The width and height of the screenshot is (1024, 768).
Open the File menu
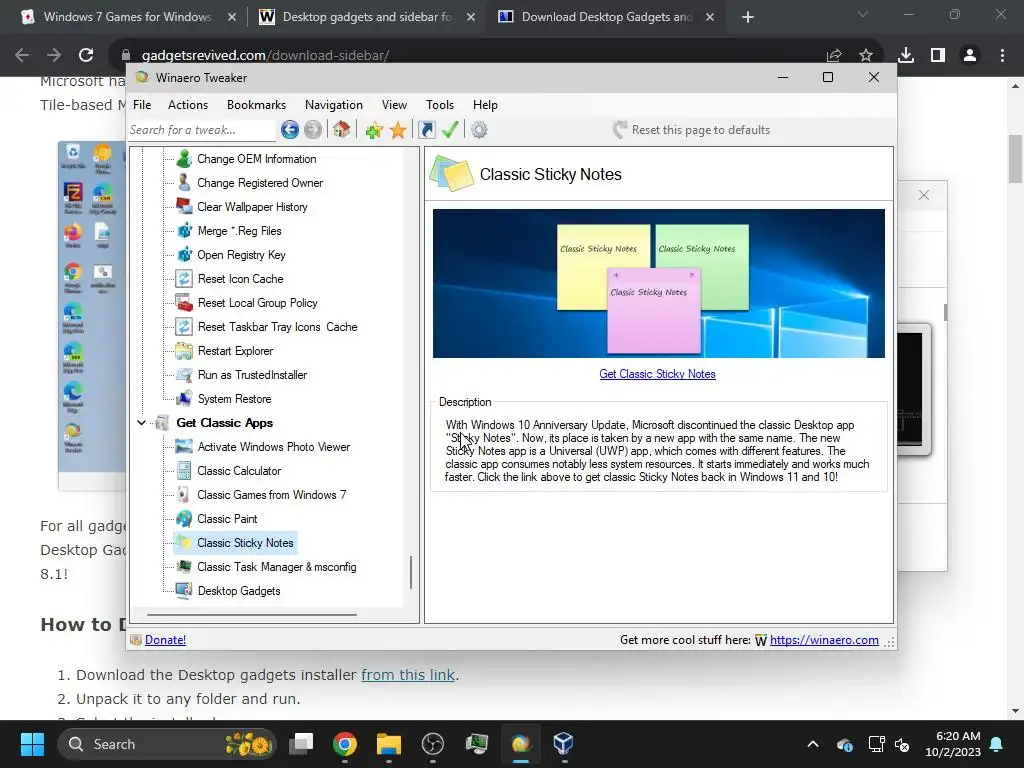pyautogui.click(x=142, y=104)
